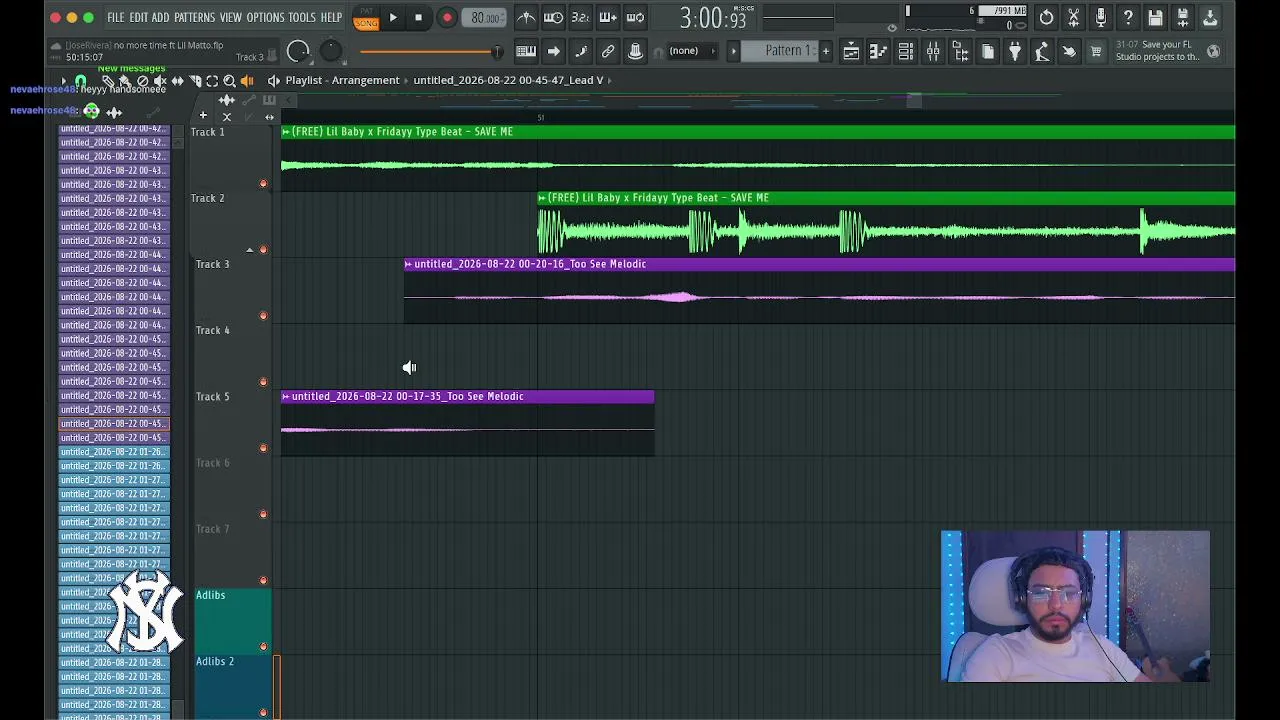Screen dimensions: 1280x720
Task: Mute Track 5 with its dot
Action: click(263, 448)
